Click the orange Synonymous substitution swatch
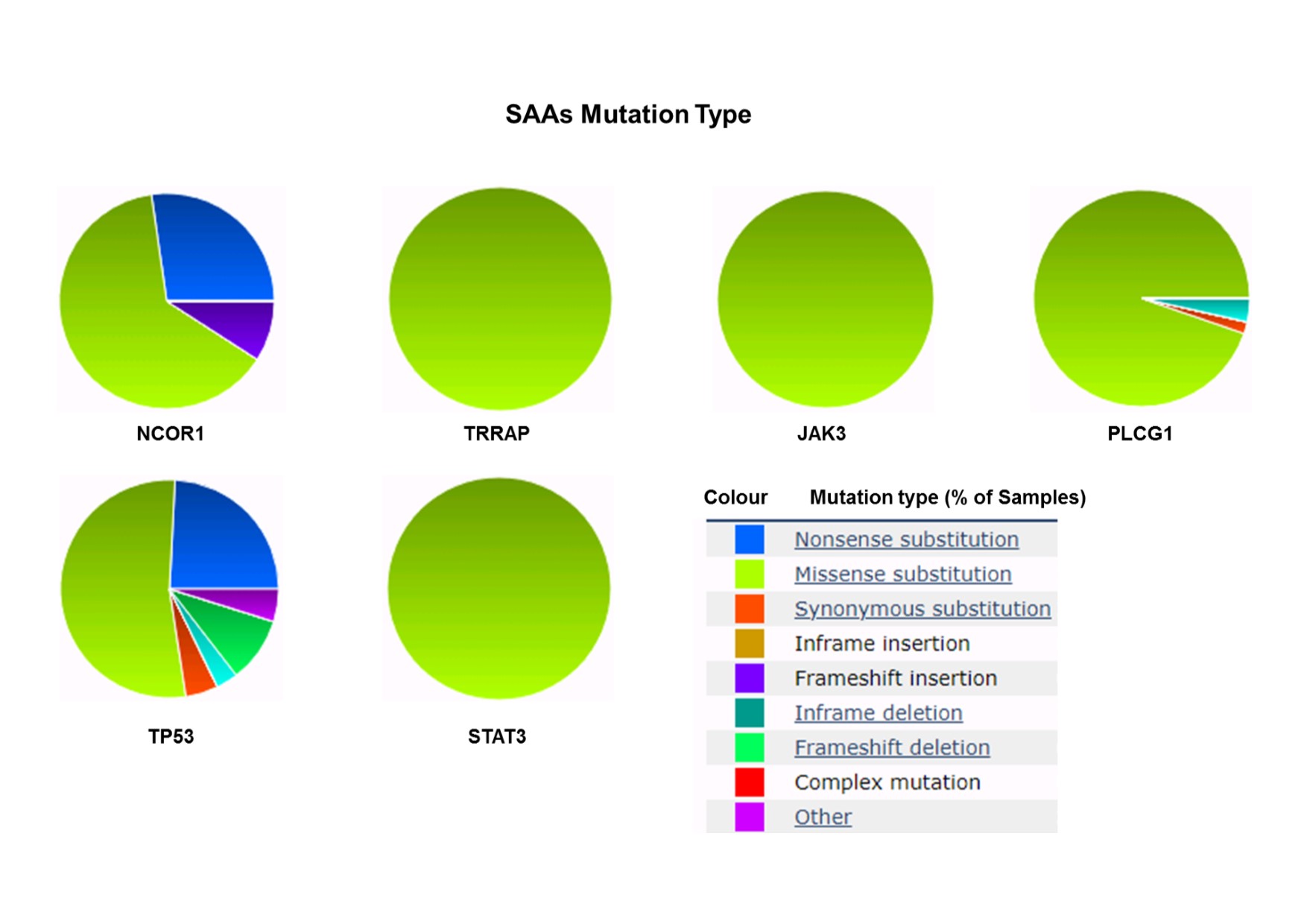 tap(749, 609)
